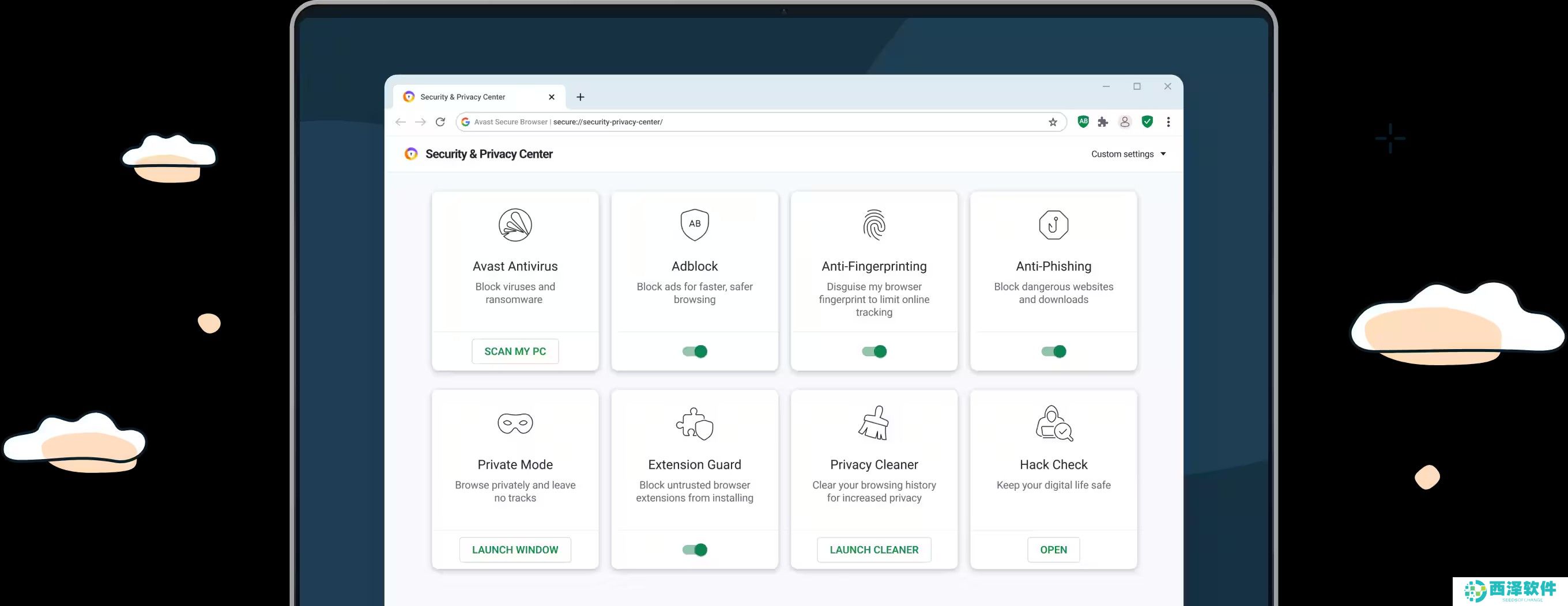Click "Block untrusted browser extensions" description
The width and height of the screenshot is (1568, 606).
coord(695,491)
